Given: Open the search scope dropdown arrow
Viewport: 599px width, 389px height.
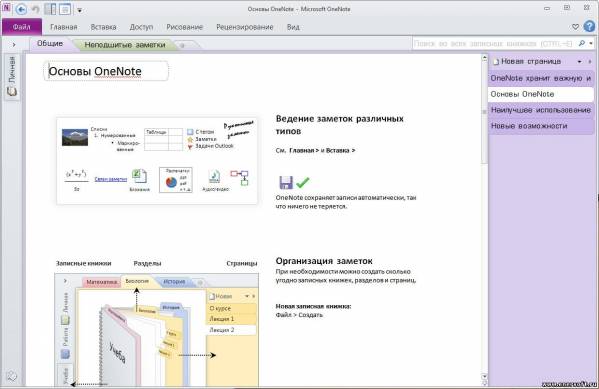Looking at the screenshot, I should click(591, 44).
